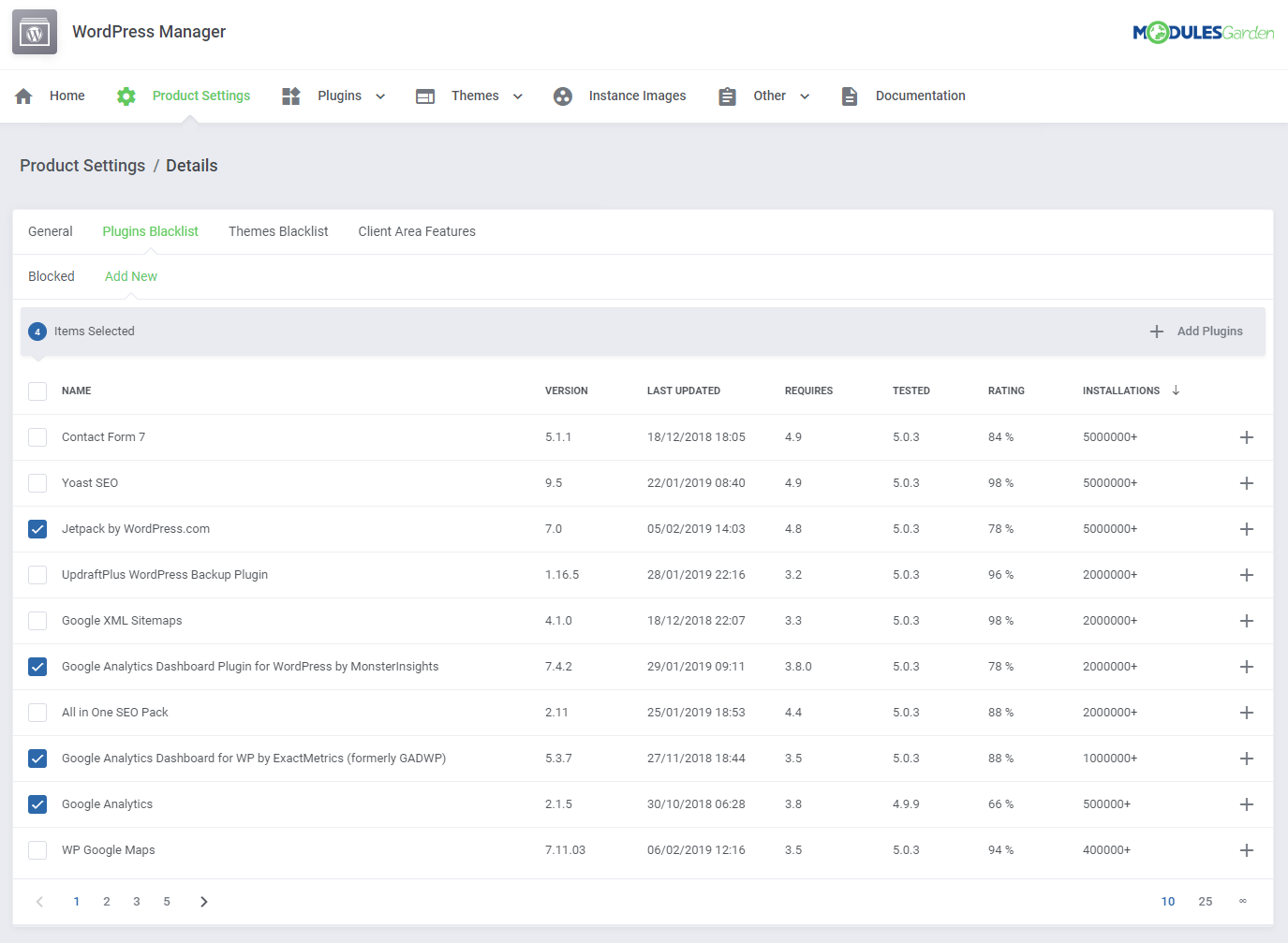Click the sort arrow on Installations column
Image resolution: width=1288 pixels, height=943 pixels.
(1177, 390)
